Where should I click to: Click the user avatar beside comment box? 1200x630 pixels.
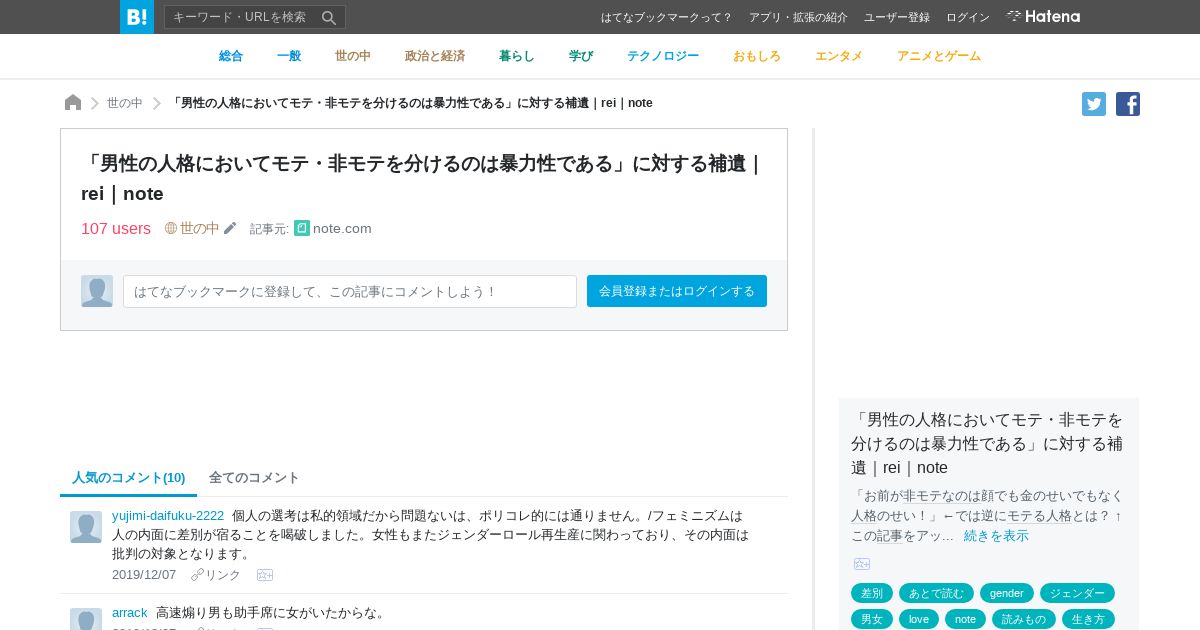click(97, 291)
